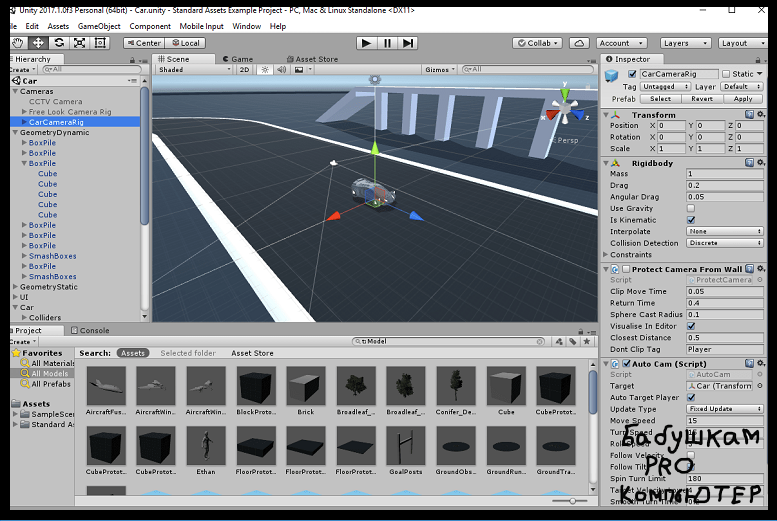This screenshot has width=777, height=521.
Task: Open the Component menu
Action: click(150, 26)
